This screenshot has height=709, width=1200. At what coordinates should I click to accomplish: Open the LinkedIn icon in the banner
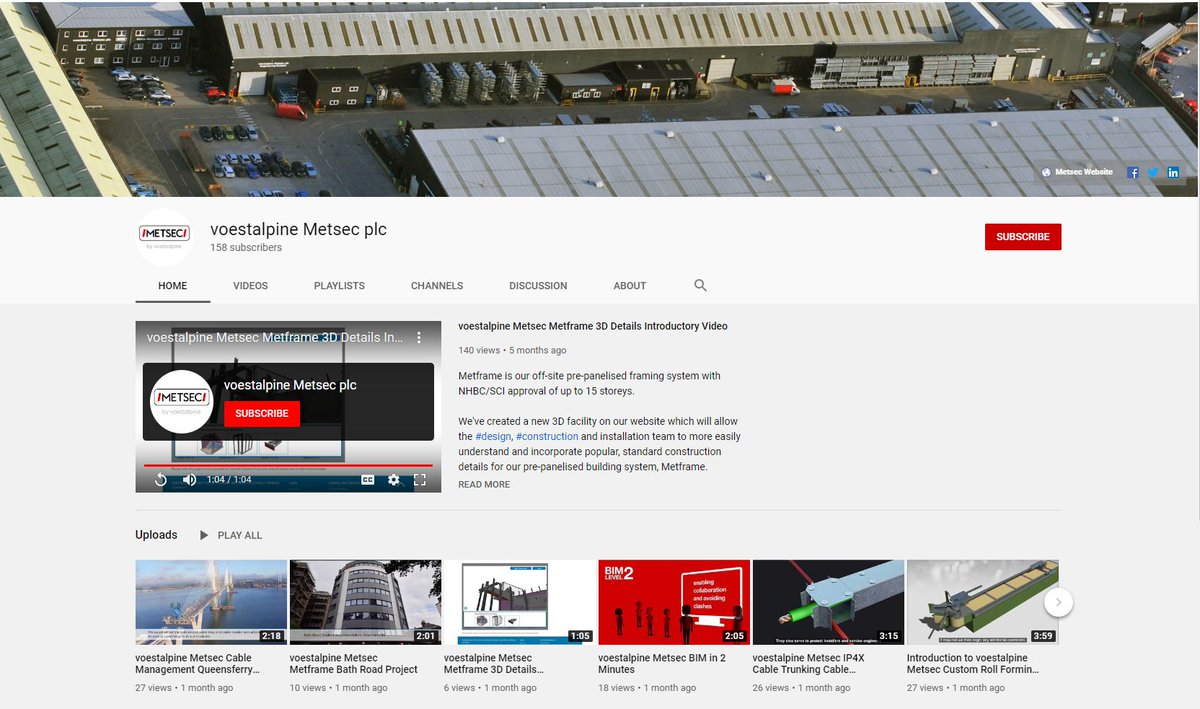[x=1173, y=172]
